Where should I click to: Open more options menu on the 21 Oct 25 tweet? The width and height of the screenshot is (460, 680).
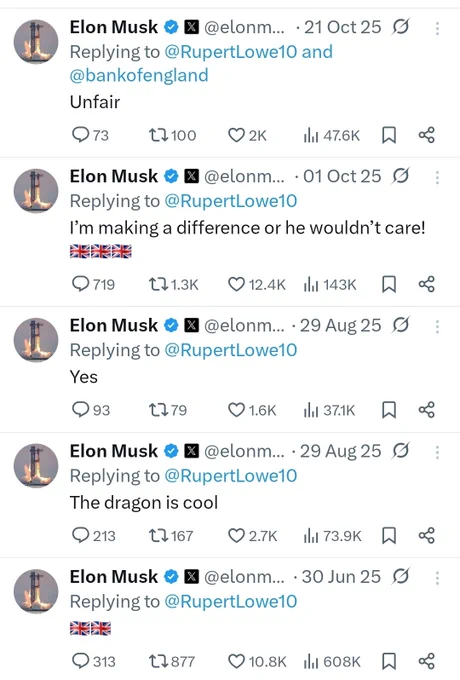click(x=437, y=28)
